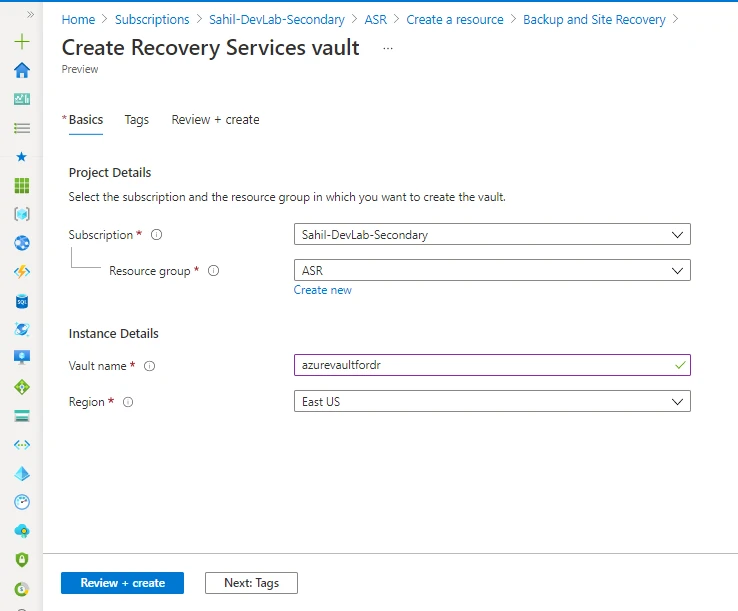Image resolution: width=738 pixels, height=611 pixels.
Task: Click the info icon beside Subscription
Action: [156, 234]
